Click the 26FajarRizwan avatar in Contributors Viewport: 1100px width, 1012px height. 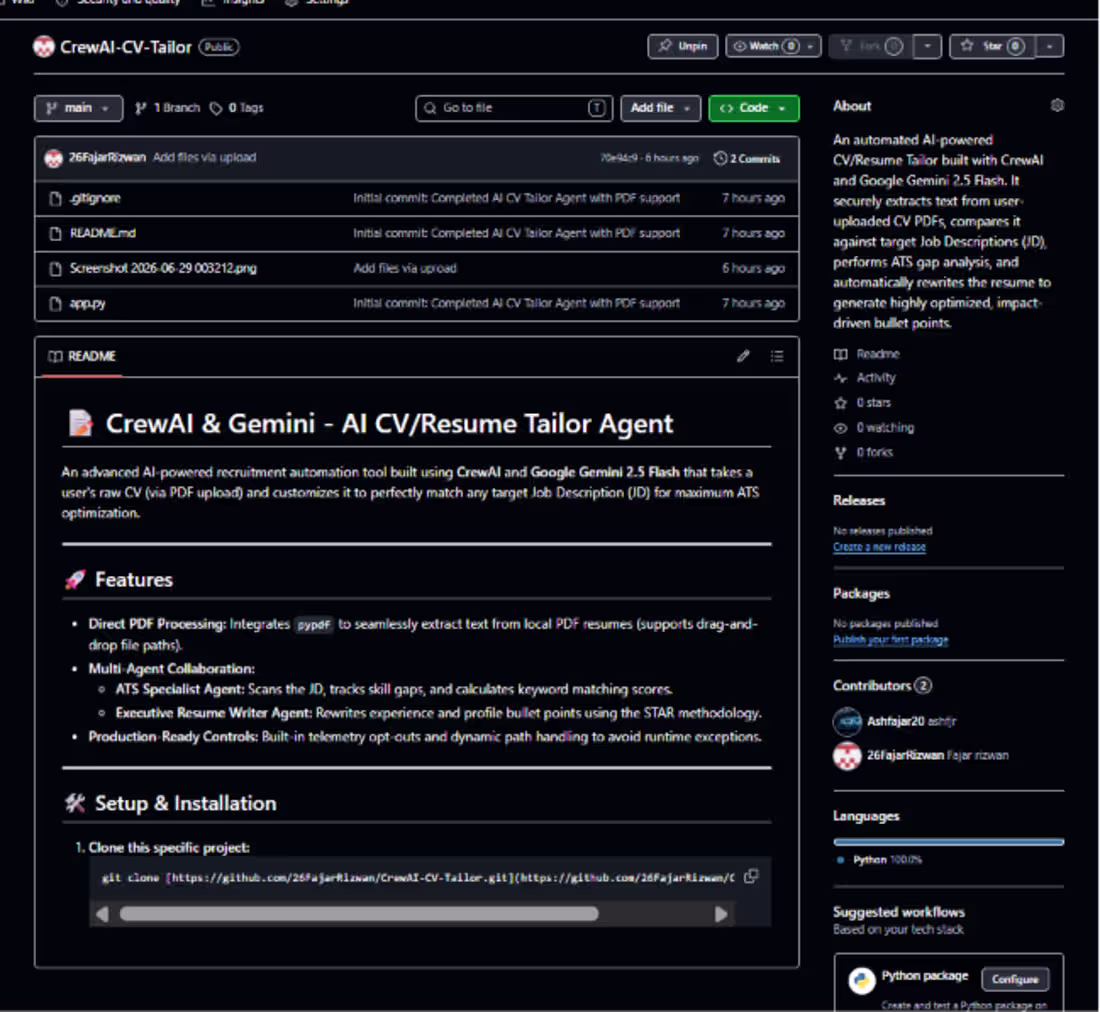click(847, 756)
